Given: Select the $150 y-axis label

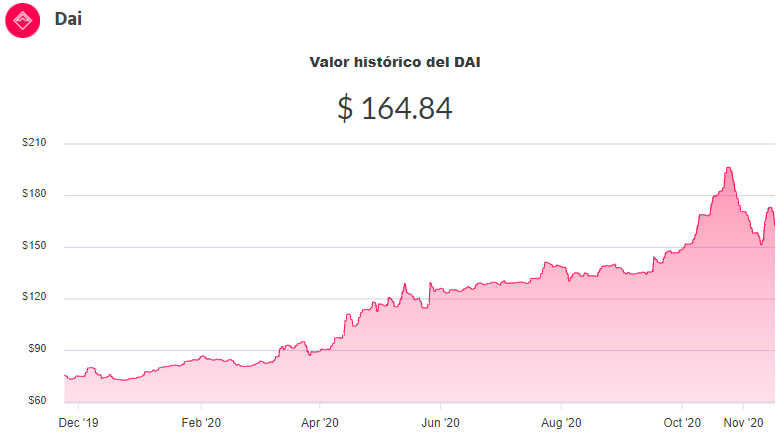Looking at the screenshot, I should (34, 245).
